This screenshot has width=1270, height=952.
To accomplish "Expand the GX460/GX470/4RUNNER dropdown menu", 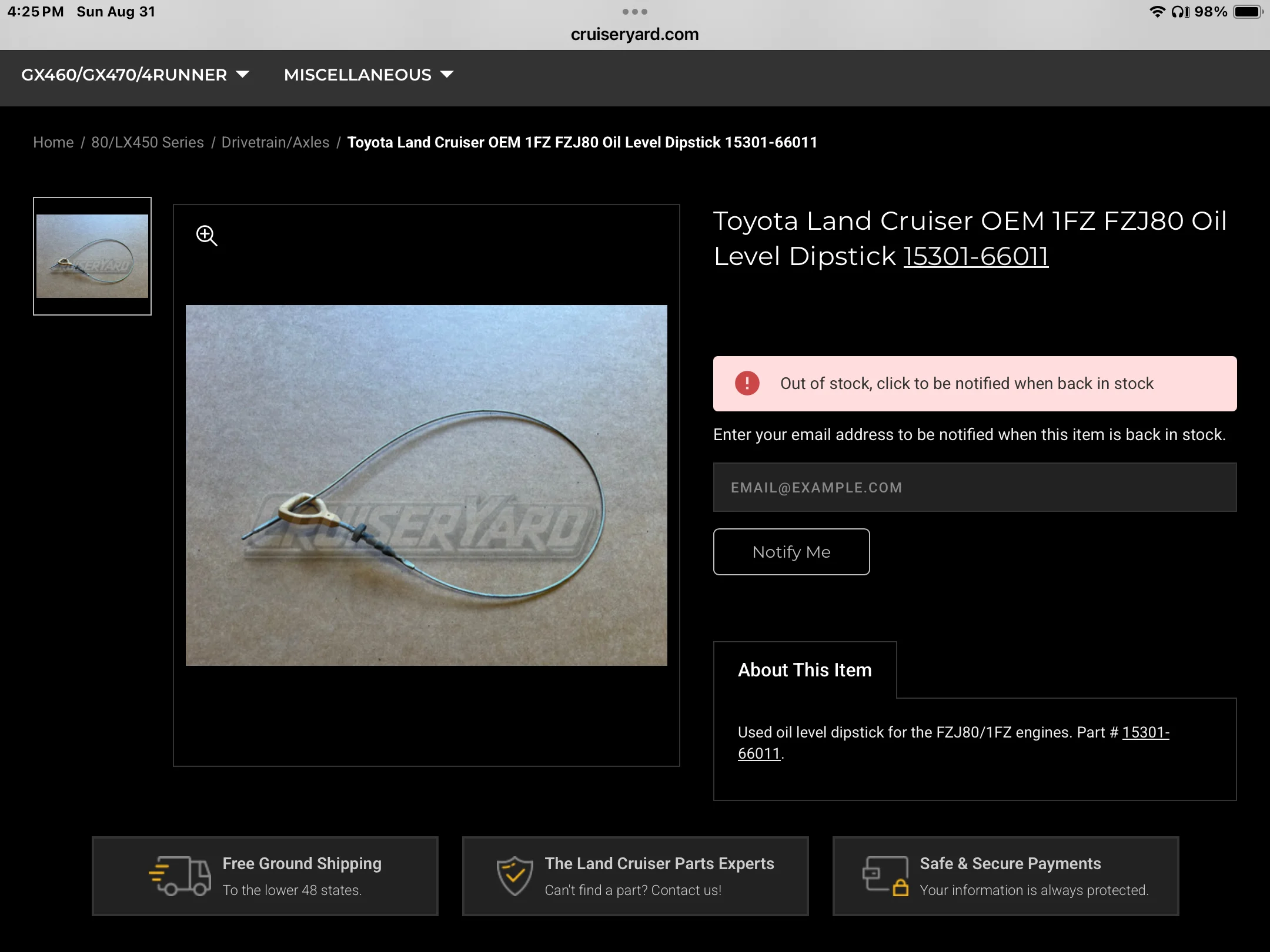I will [x=124, y=75].
